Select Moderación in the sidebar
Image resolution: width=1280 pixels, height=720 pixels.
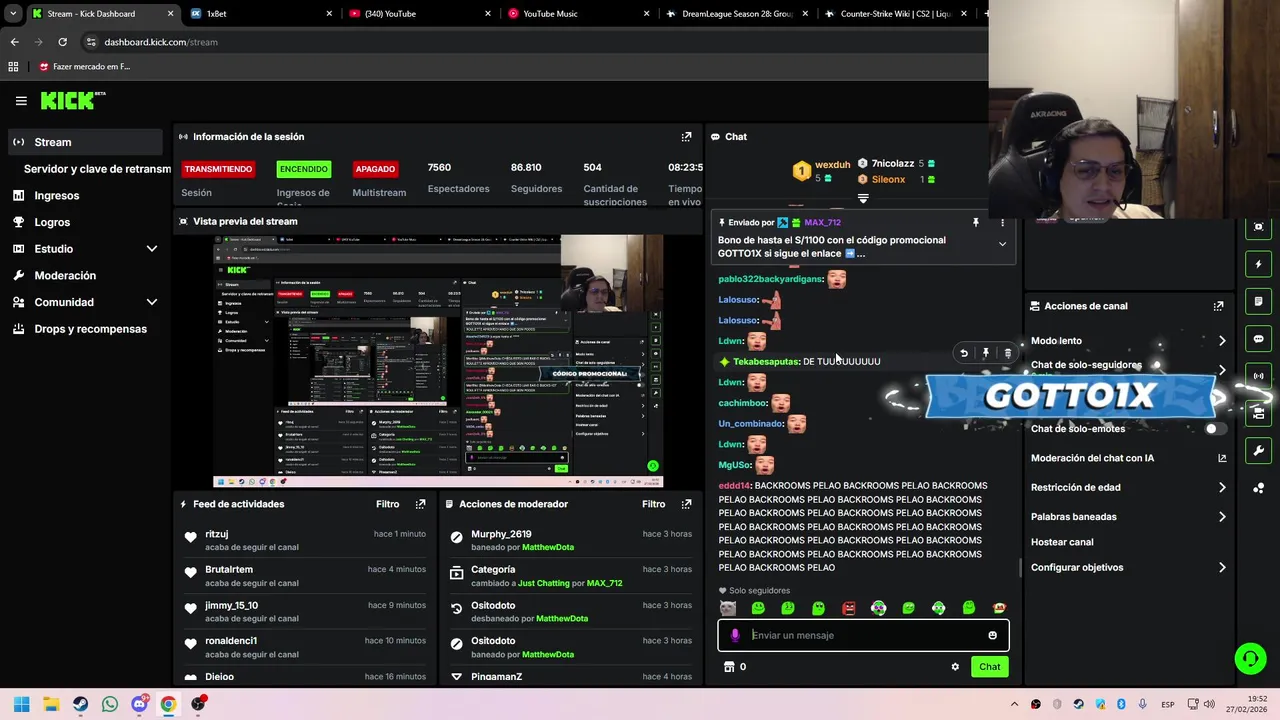tap(85, 275)
